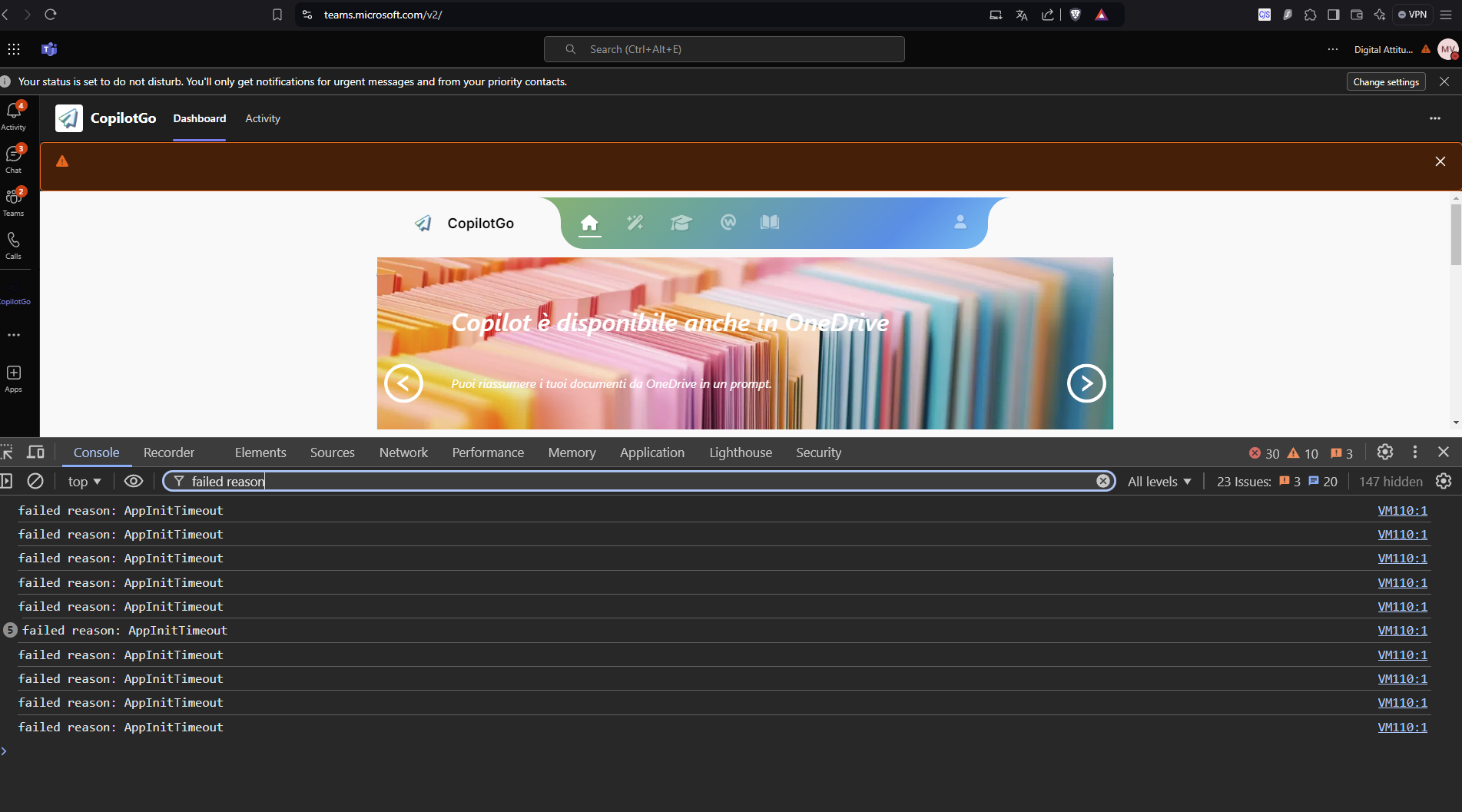
Task: Click the Change settings button
Action: tap(1386, 81)
